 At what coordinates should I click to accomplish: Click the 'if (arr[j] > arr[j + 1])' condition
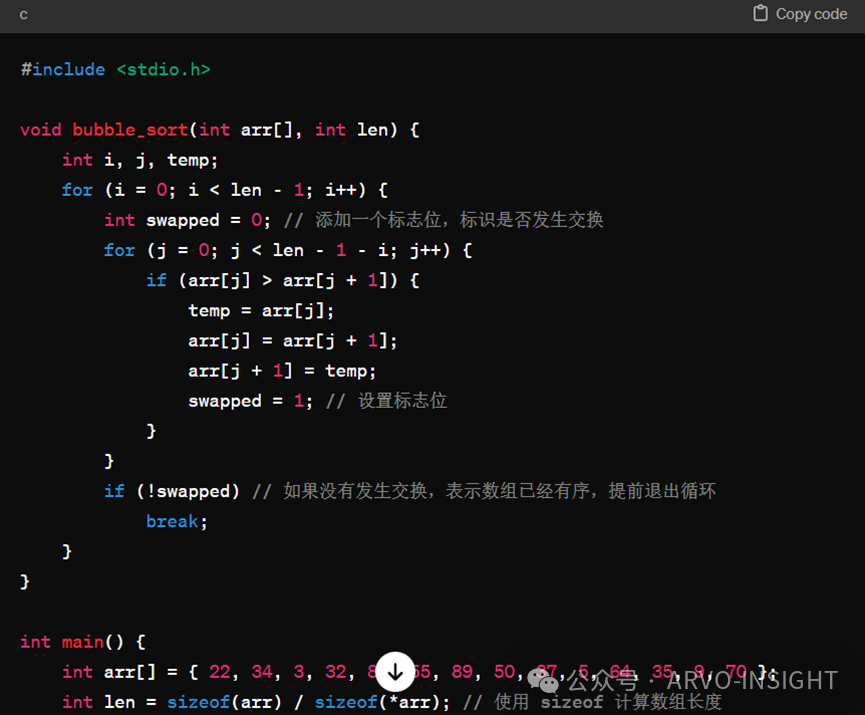282,280
